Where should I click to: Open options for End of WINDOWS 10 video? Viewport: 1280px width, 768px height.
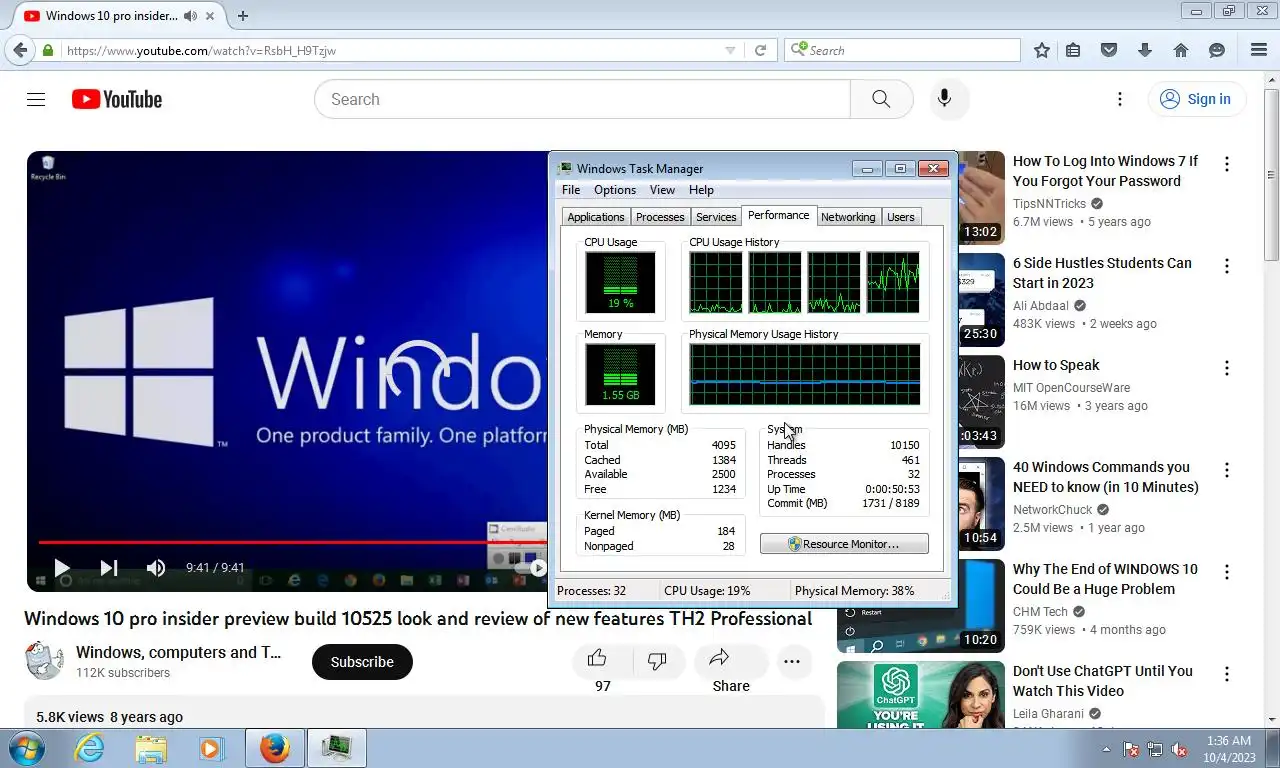pos(1227,572)
